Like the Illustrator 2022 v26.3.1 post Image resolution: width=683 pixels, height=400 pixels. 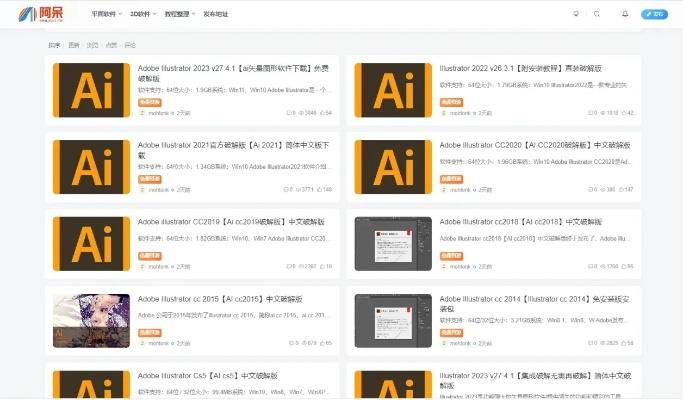click(624, 113)
